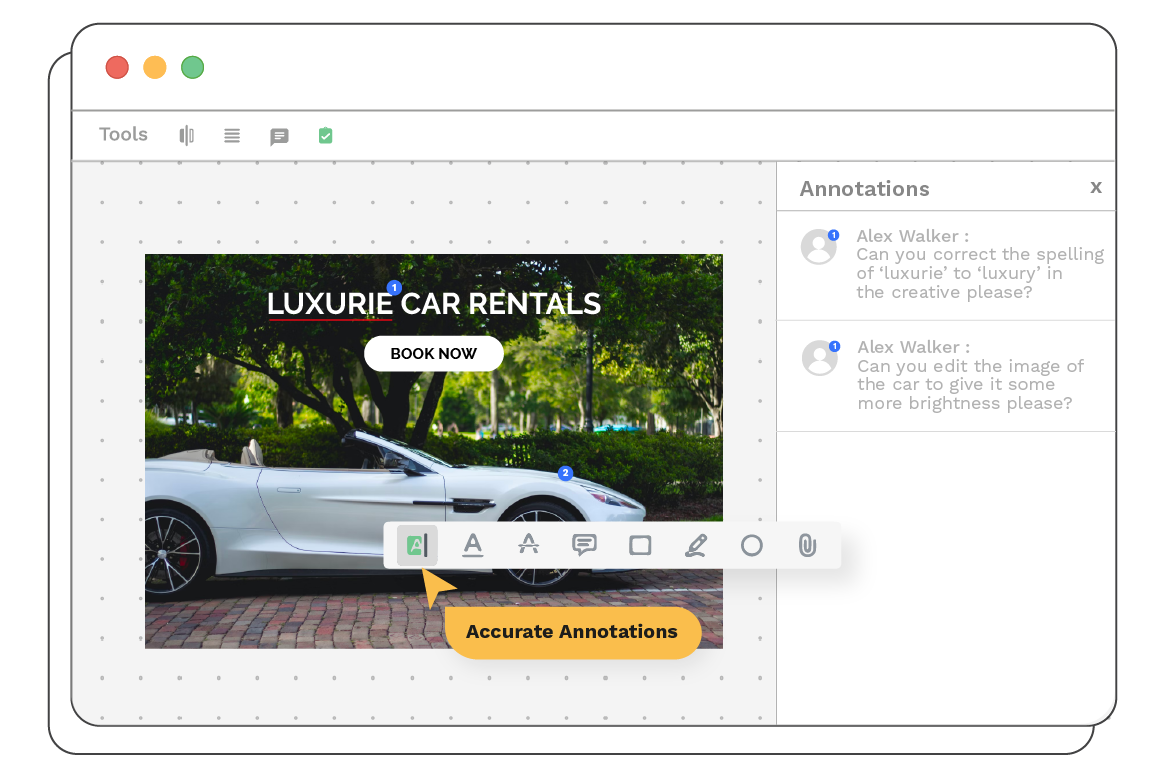Image resolution: width=1150 pixels, height=771 pixels.
Task: Select the circle annotation tool
Action: [752, 545]
